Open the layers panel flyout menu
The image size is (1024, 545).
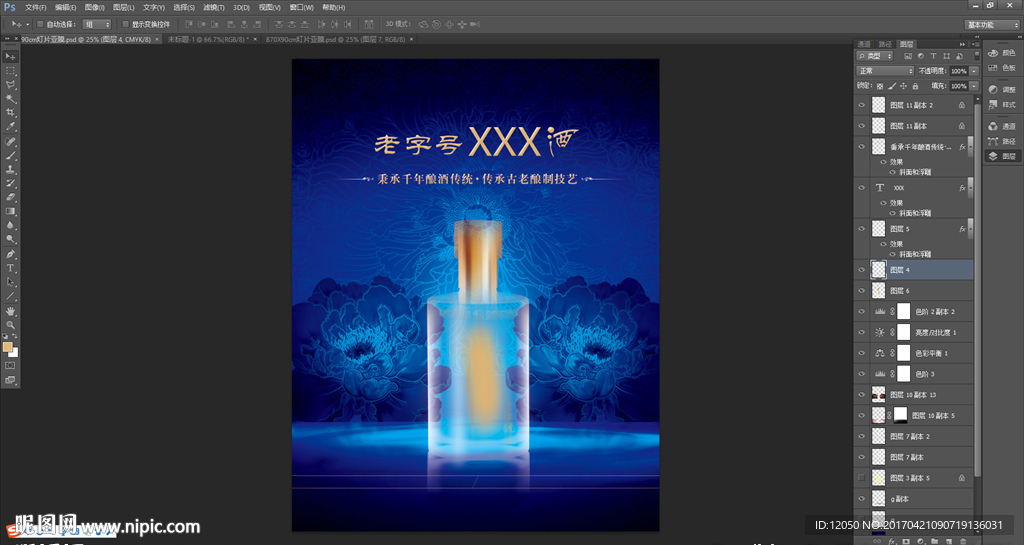[977, 44]
